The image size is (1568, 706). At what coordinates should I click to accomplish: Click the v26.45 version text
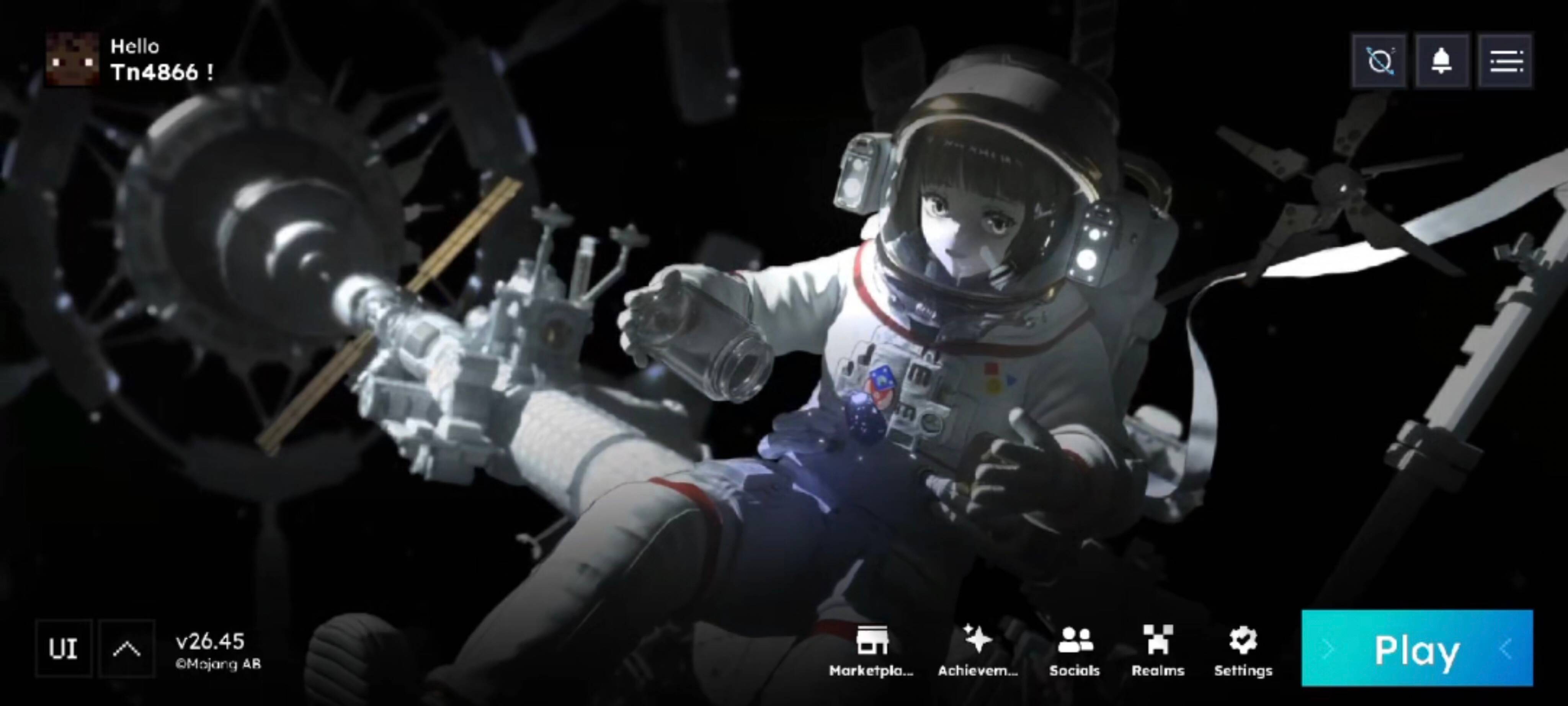(210, 641)
